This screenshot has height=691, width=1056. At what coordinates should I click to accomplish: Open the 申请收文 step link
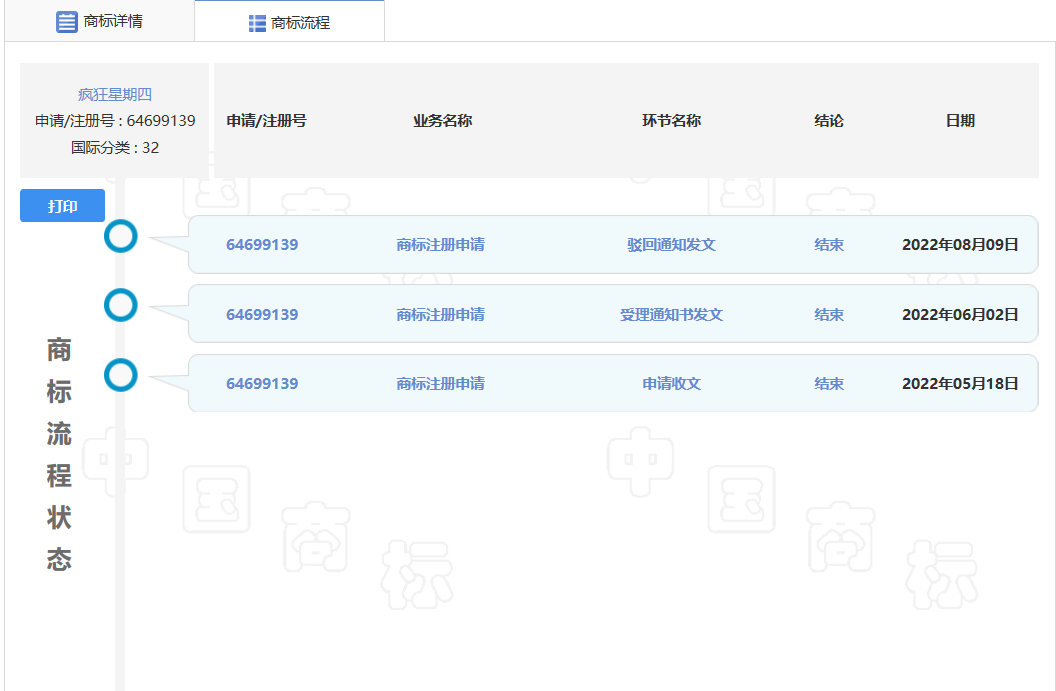coord(671,383)
